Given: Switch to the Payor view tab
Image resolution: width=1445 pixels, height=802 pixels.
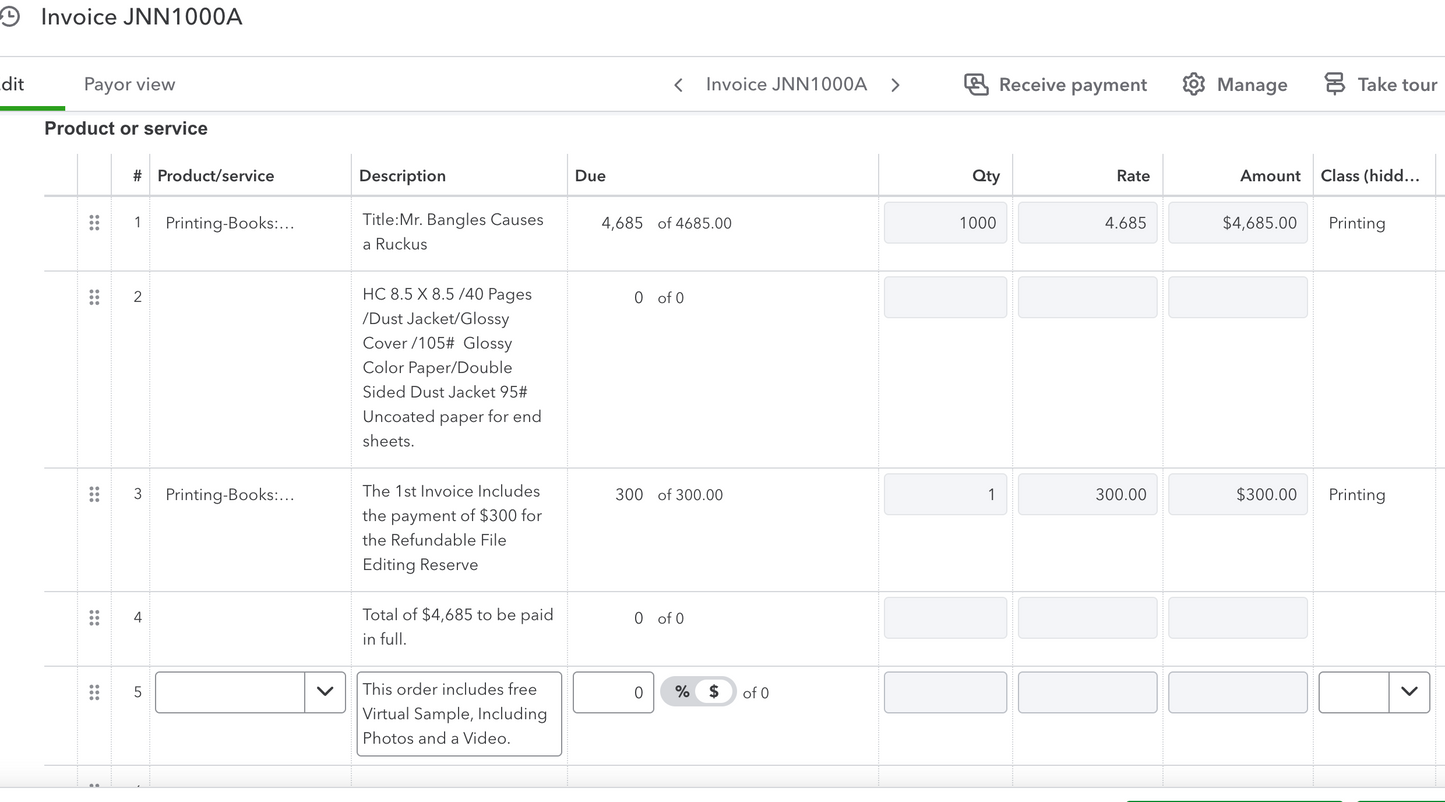Looking at the screenshot, I should (x=129, y=84).
